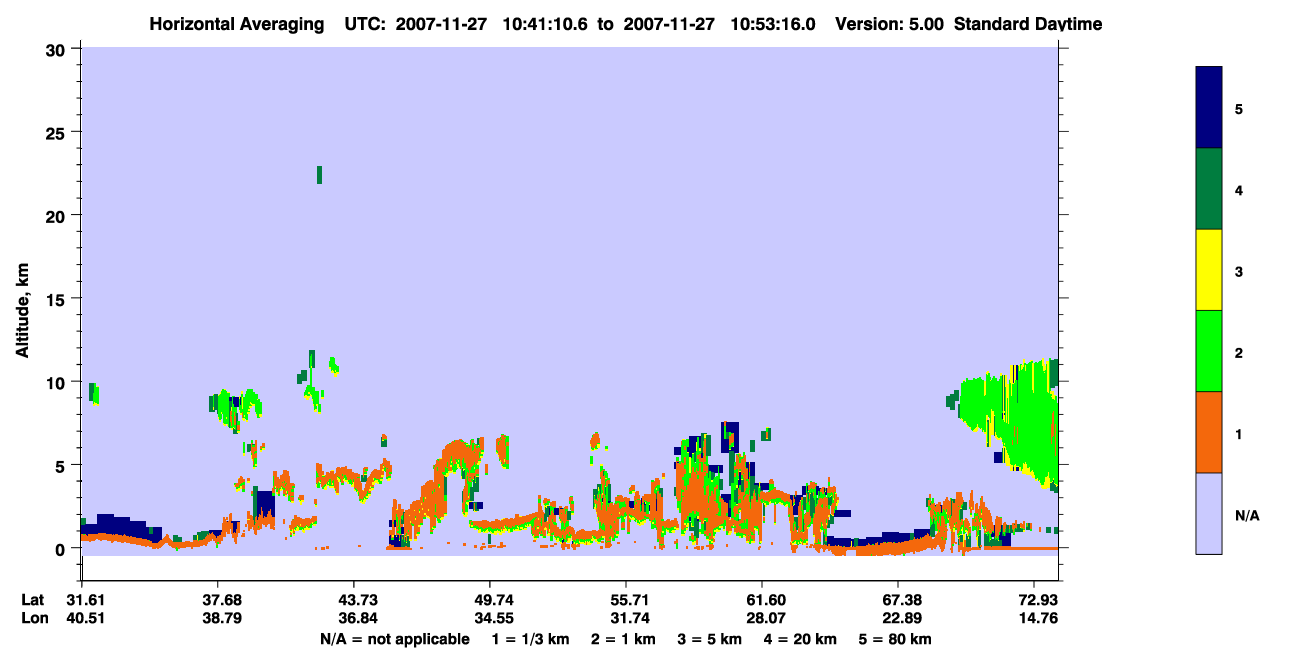Click the altitude tick label 30
The height and width of the screenshot is (667, 1300).
click(x=58, y=49)
